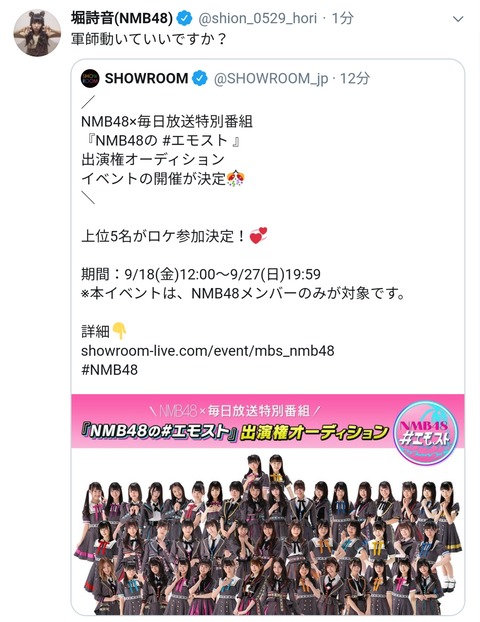Image resolution: width=480 pixels, height=622 pixels.
Task: Open the NMB48 group photo image
Action: point(268,532)
